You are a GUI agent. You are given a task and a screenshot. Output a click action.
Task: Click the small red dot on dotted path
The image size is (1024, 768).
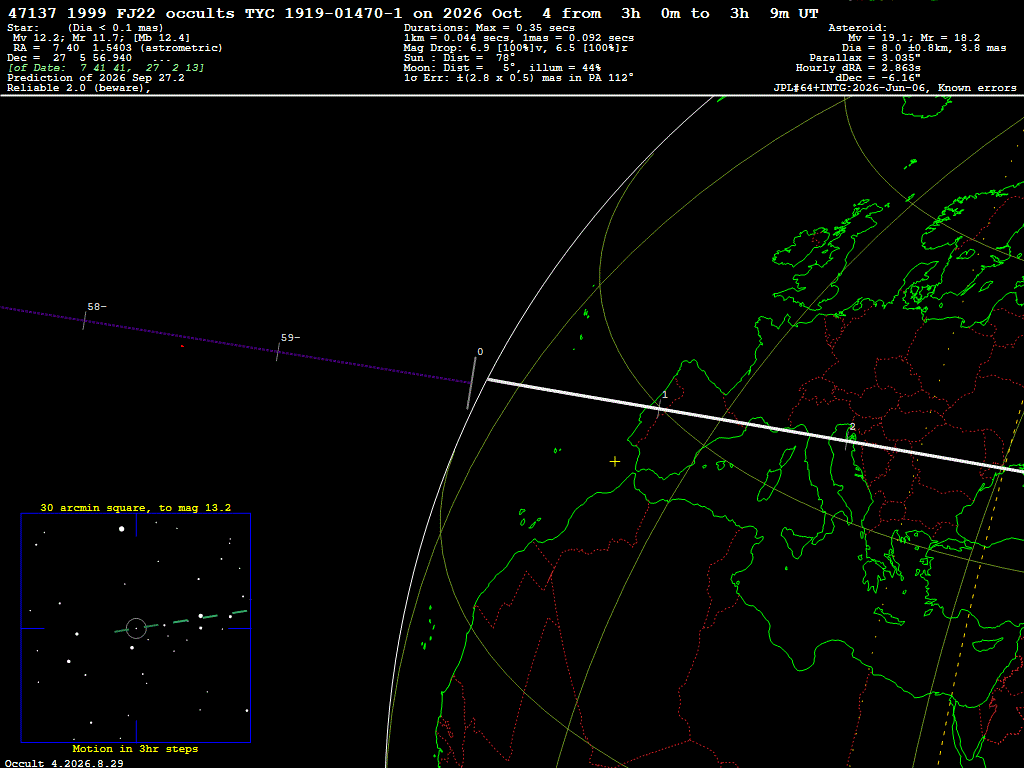[182, 346]
